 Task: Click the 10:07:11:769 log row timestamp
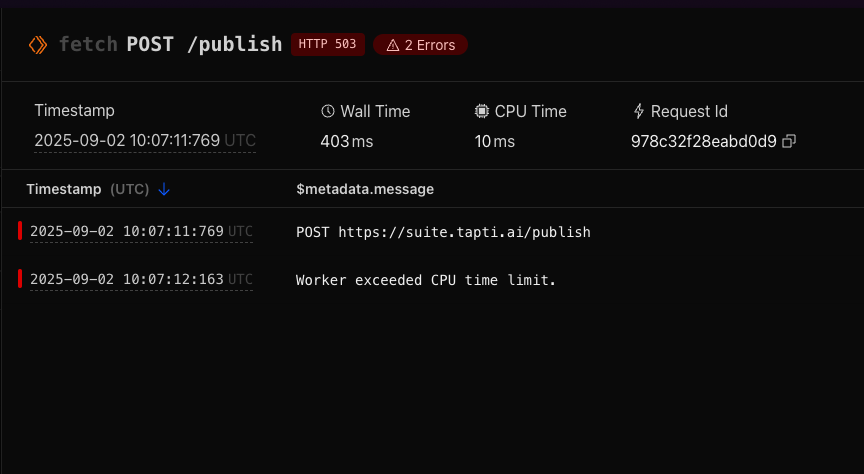coord(127,232)
